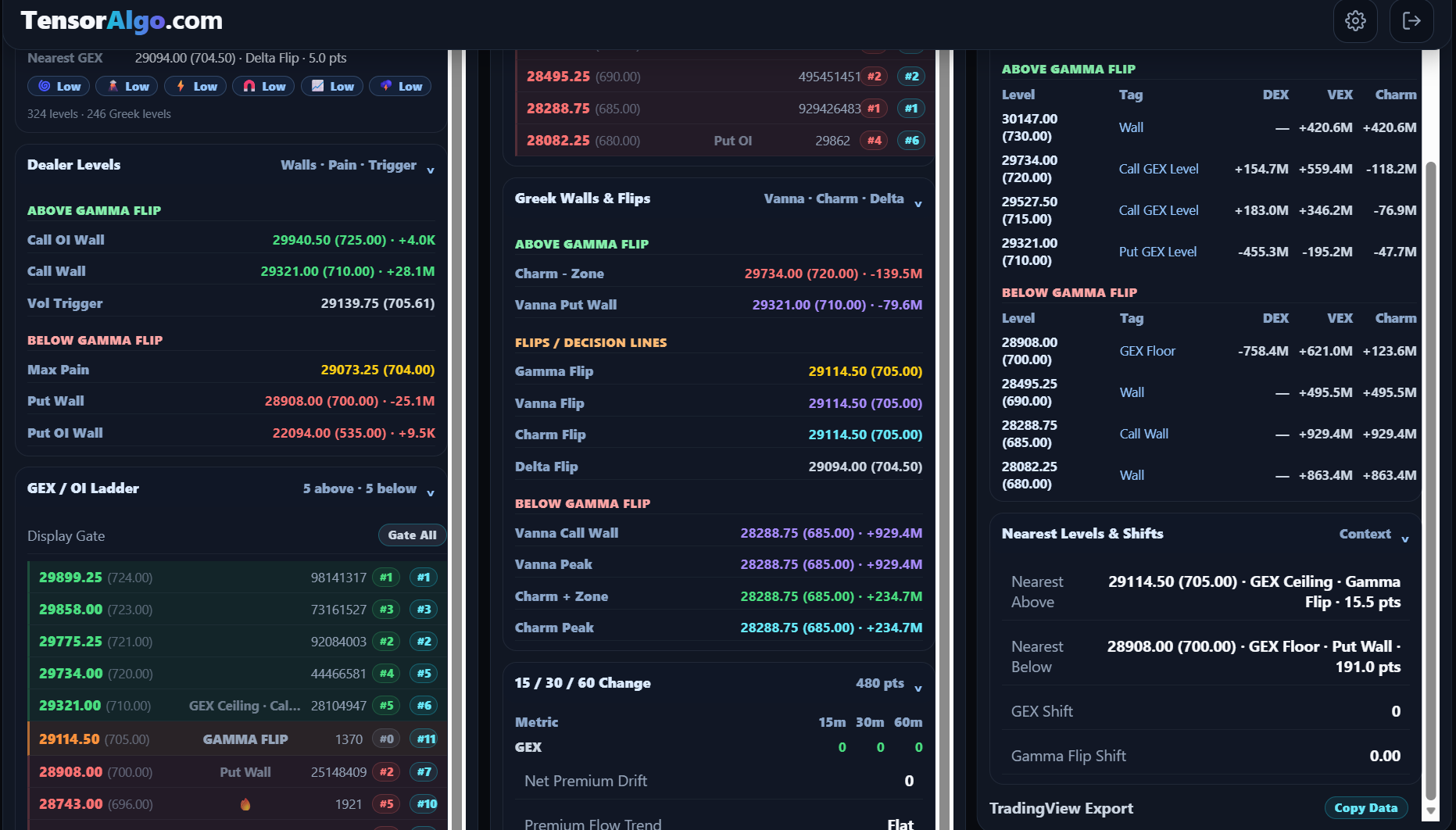
Task: Click the Charm Flip value
Action: [865, 435]
